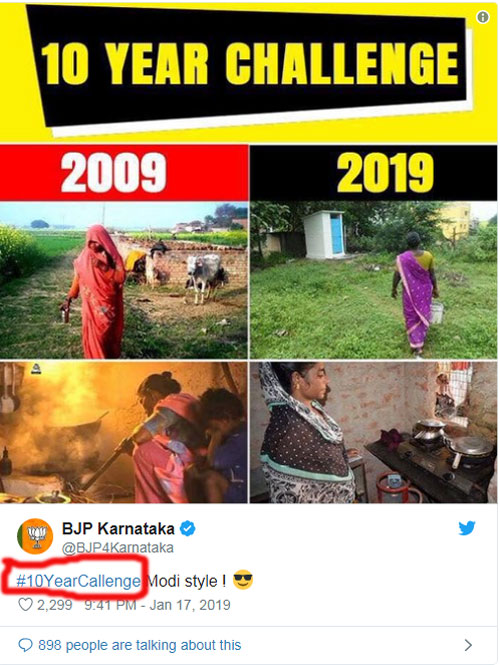Click the gas stove kitchen photo
Image resolution: width=500 pixels, height=665 pixels.
(373, 432)
